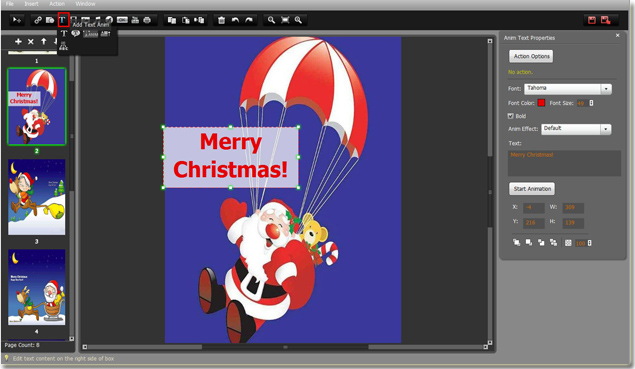Click the copy icon in toolbar
This screenshot has width=635, height=369.
172,20
